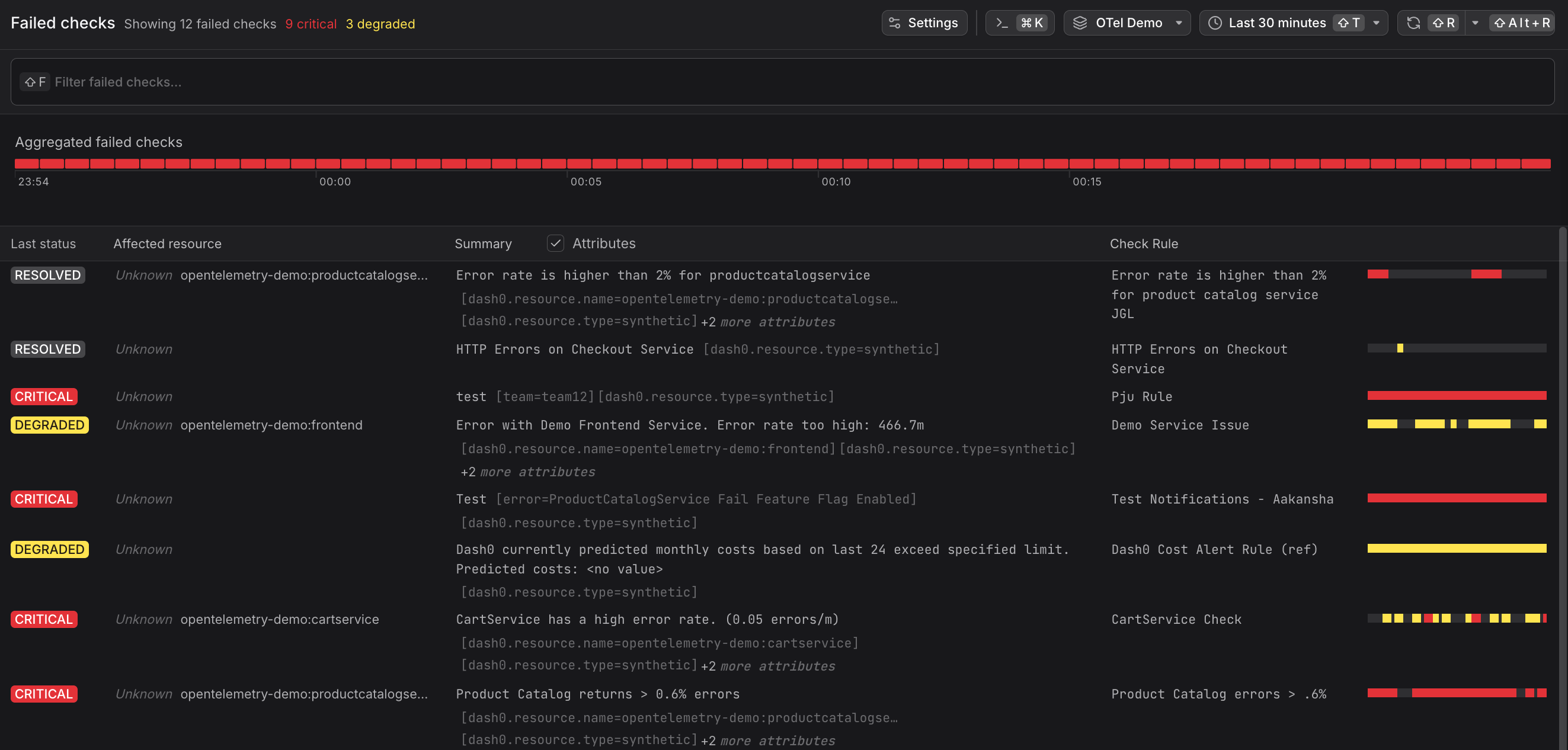Open the Settings button
The height and width of the screenshot is (750, 1568).
coord(924,23)
